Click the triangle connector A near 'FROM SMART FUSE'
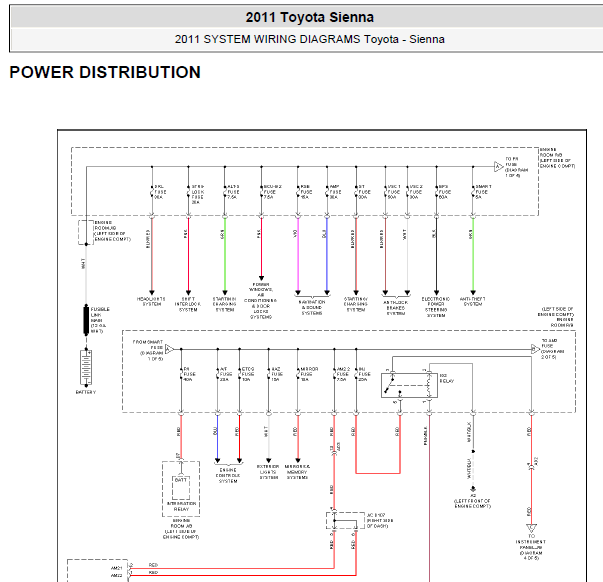This screenshot has height=582, width=603. tap(169, 349)
